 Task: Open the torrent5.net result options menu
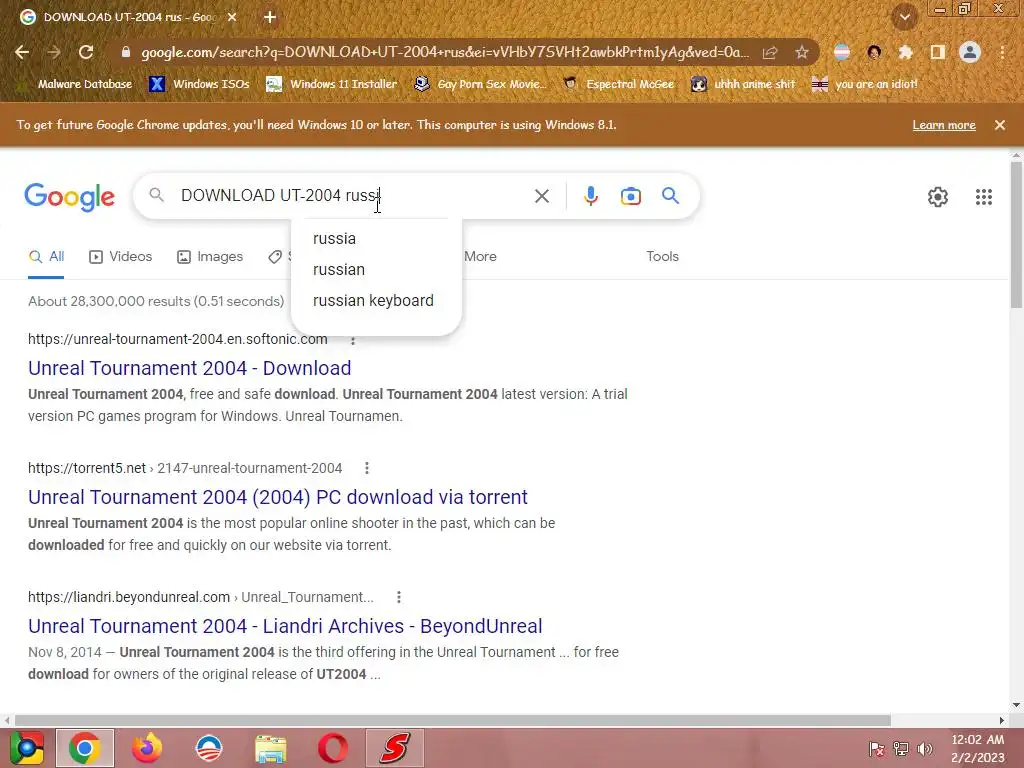(x=367, y=468)
